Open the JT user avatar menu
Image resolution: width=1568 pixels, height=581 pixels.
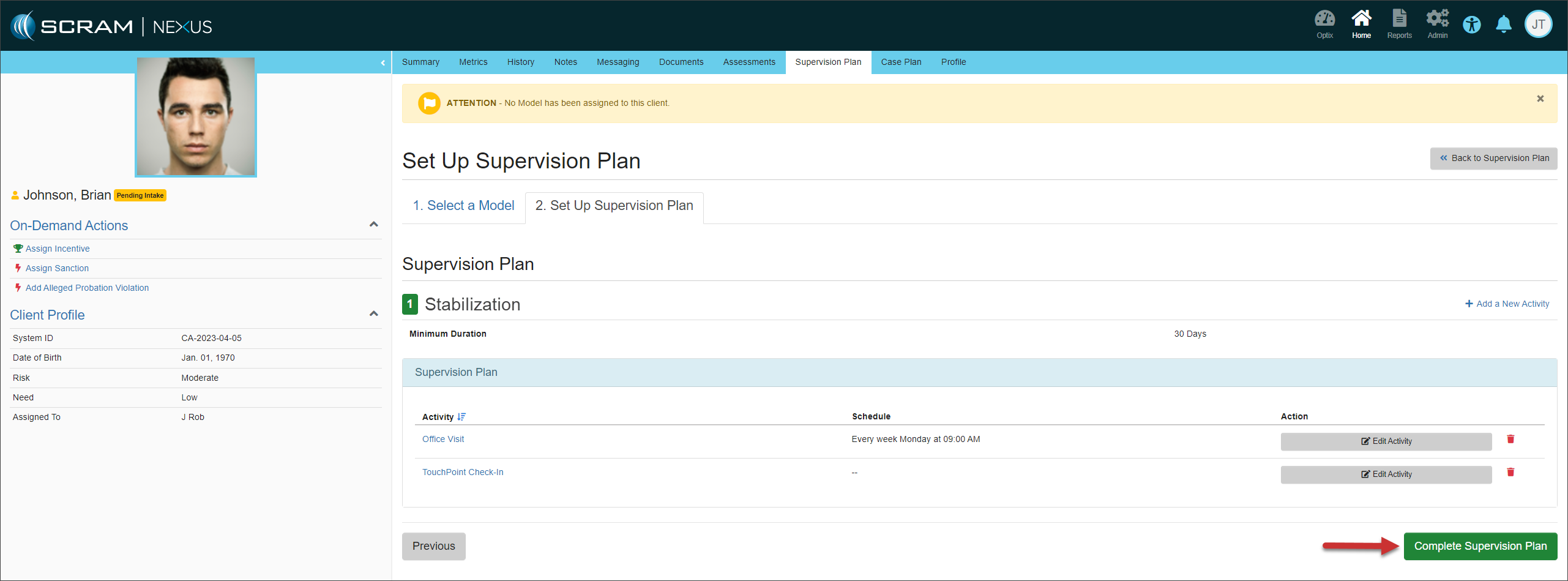(x=1538, y=25)
